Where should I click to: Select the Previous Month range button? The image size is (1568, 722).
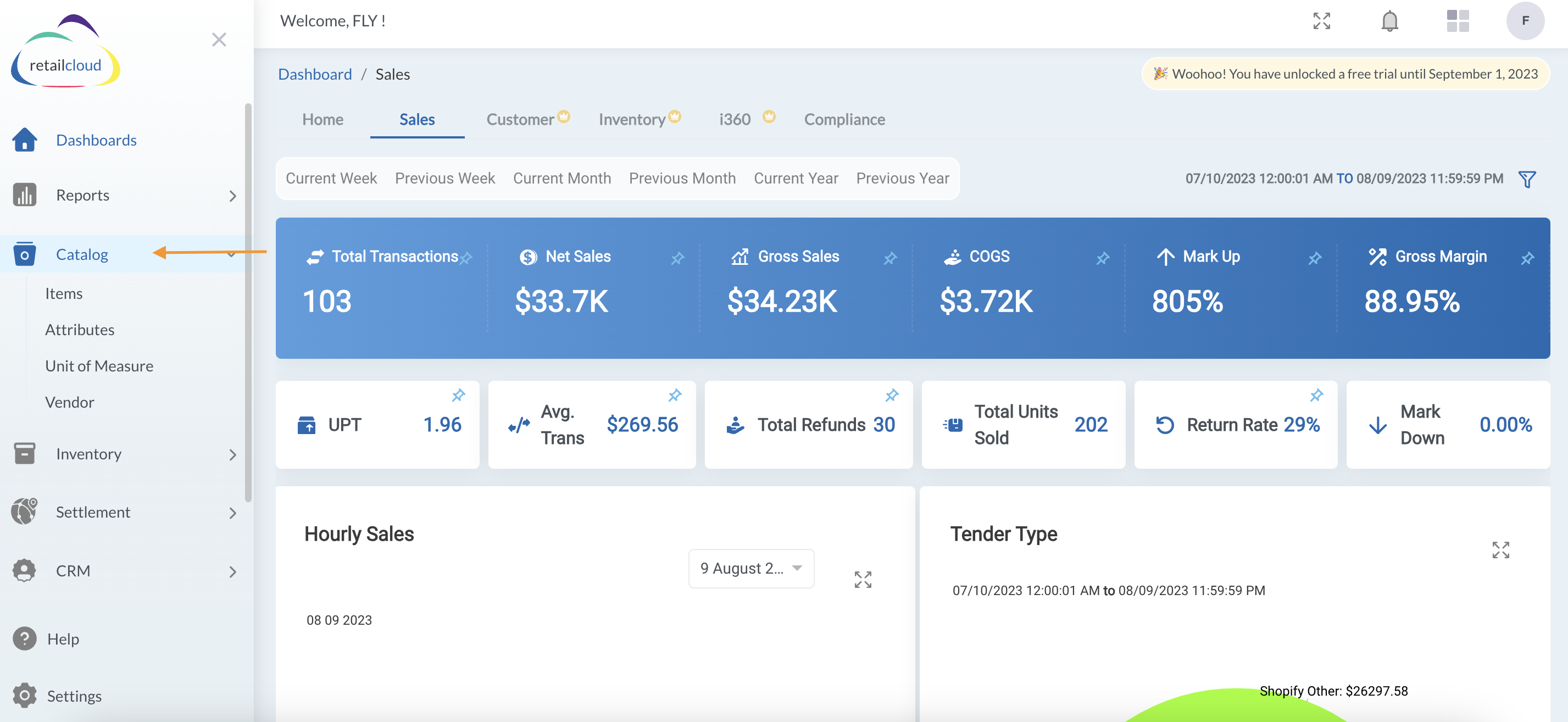pos(682,179)
